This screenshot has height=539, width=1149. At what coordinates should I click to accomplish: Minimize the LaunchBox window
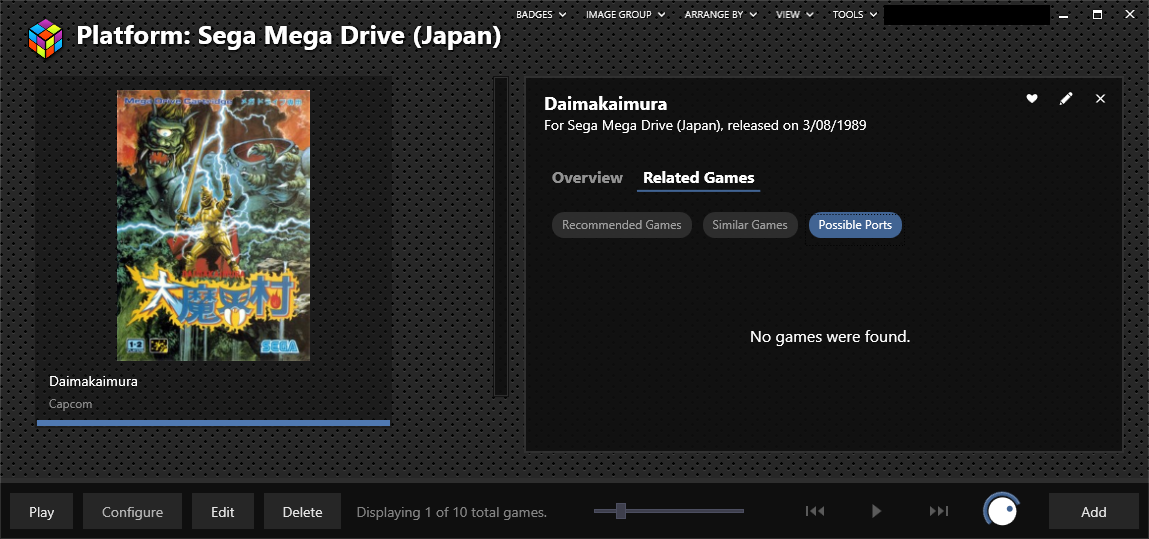pos(1064,15)
